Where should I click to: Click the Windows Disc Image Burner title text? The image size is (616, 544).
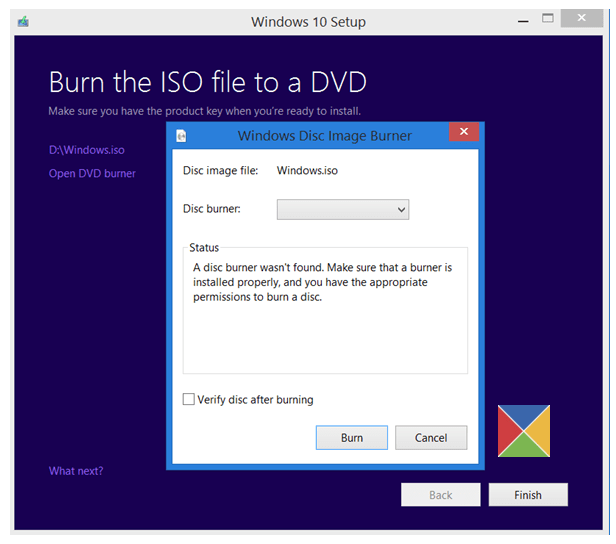coord(324,136)
